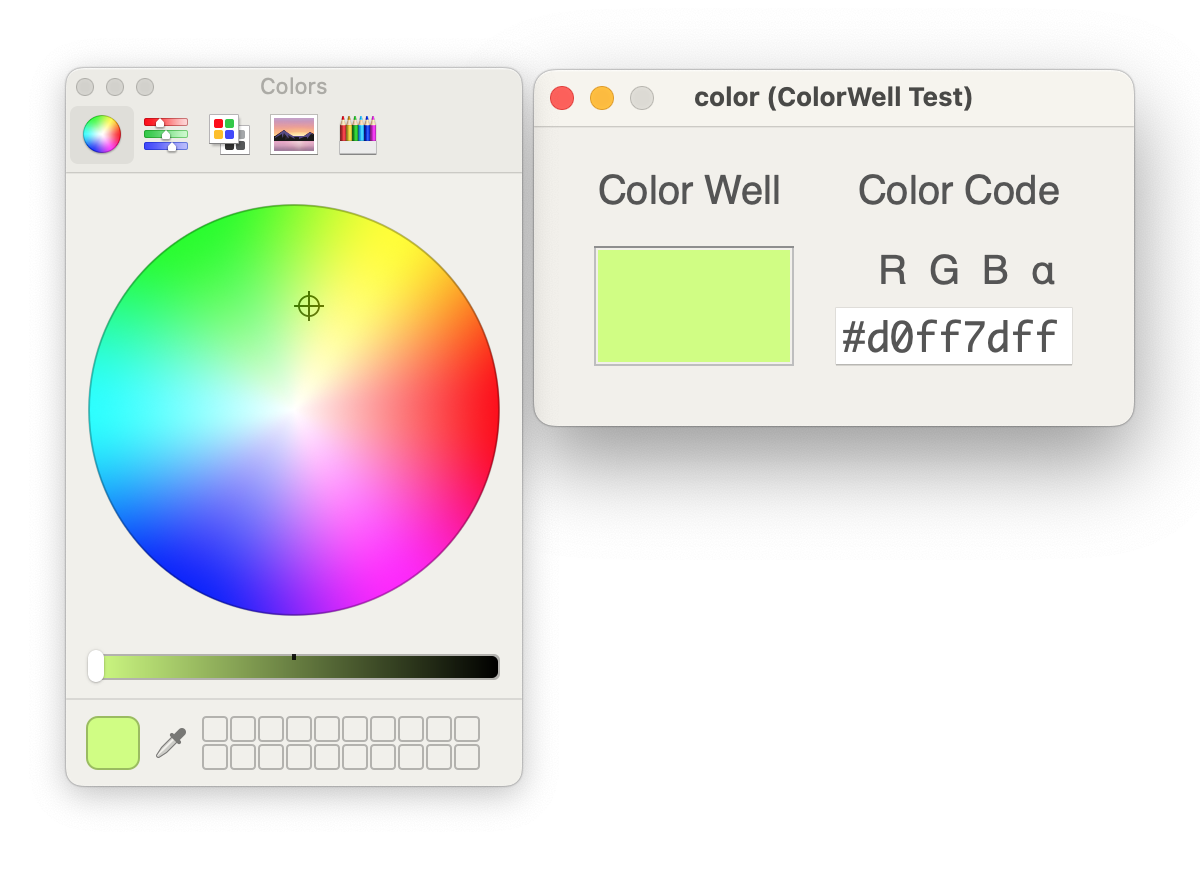Viewport: 1200px width, 890px height.
Task: Click the current color preview swatch
Action: click(x=113, y=743)
